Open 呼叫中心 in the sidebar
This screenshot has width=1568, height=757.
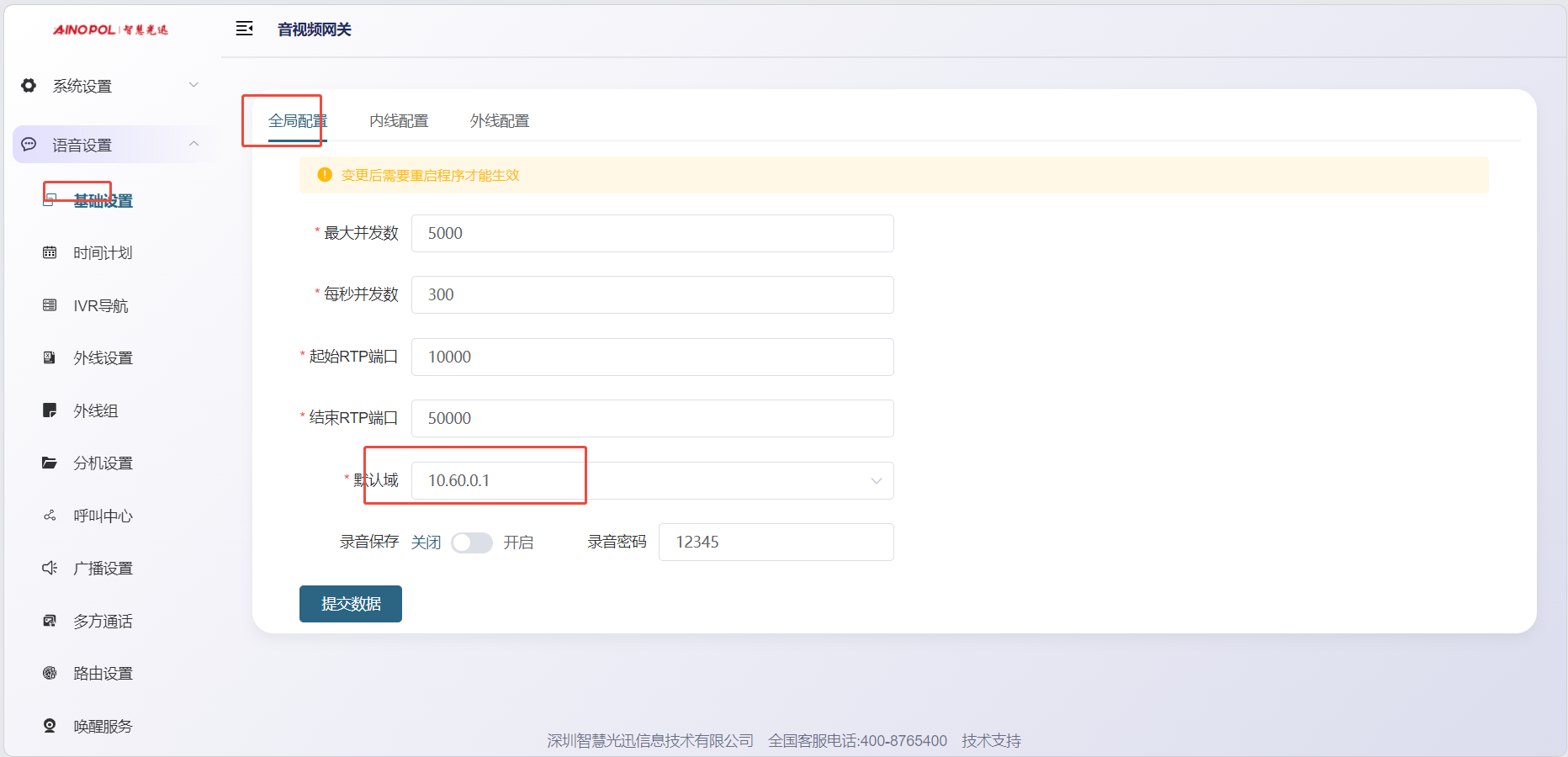pos(103,516)
